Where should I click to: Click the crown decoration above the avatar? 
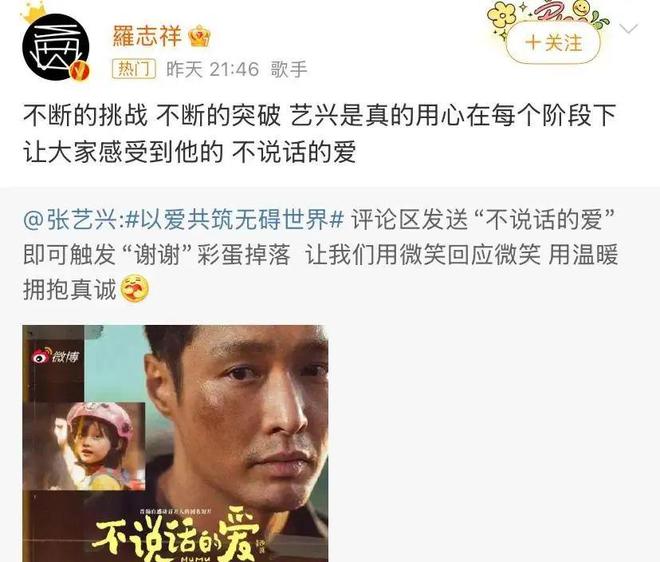click(32, 11)
